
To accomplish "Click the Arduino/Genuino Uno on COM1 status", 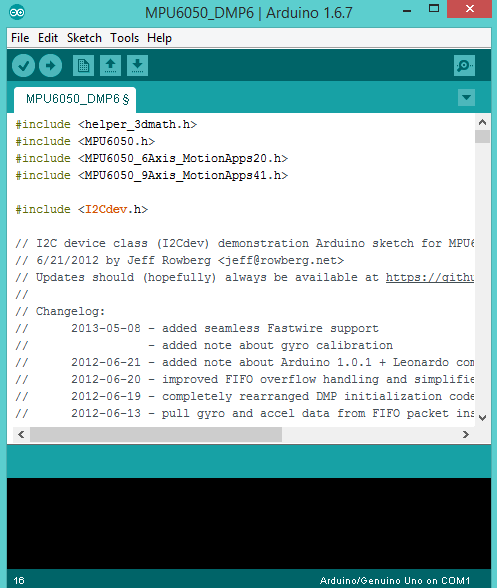I will coord(395,580).
